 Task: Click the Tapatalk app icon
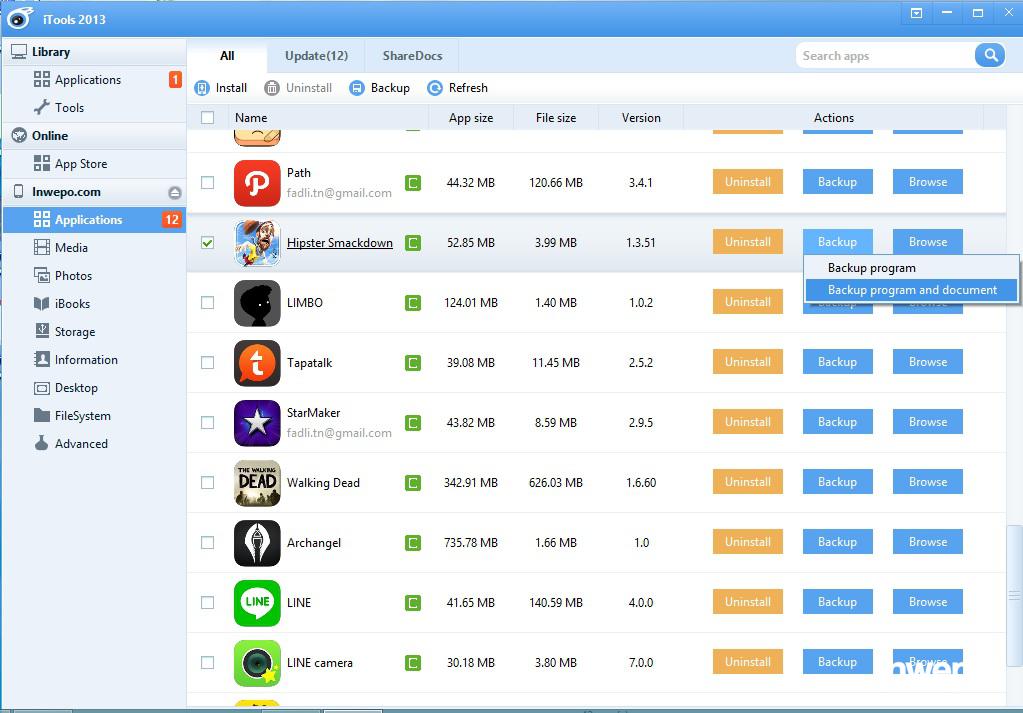tap(257, 363)
